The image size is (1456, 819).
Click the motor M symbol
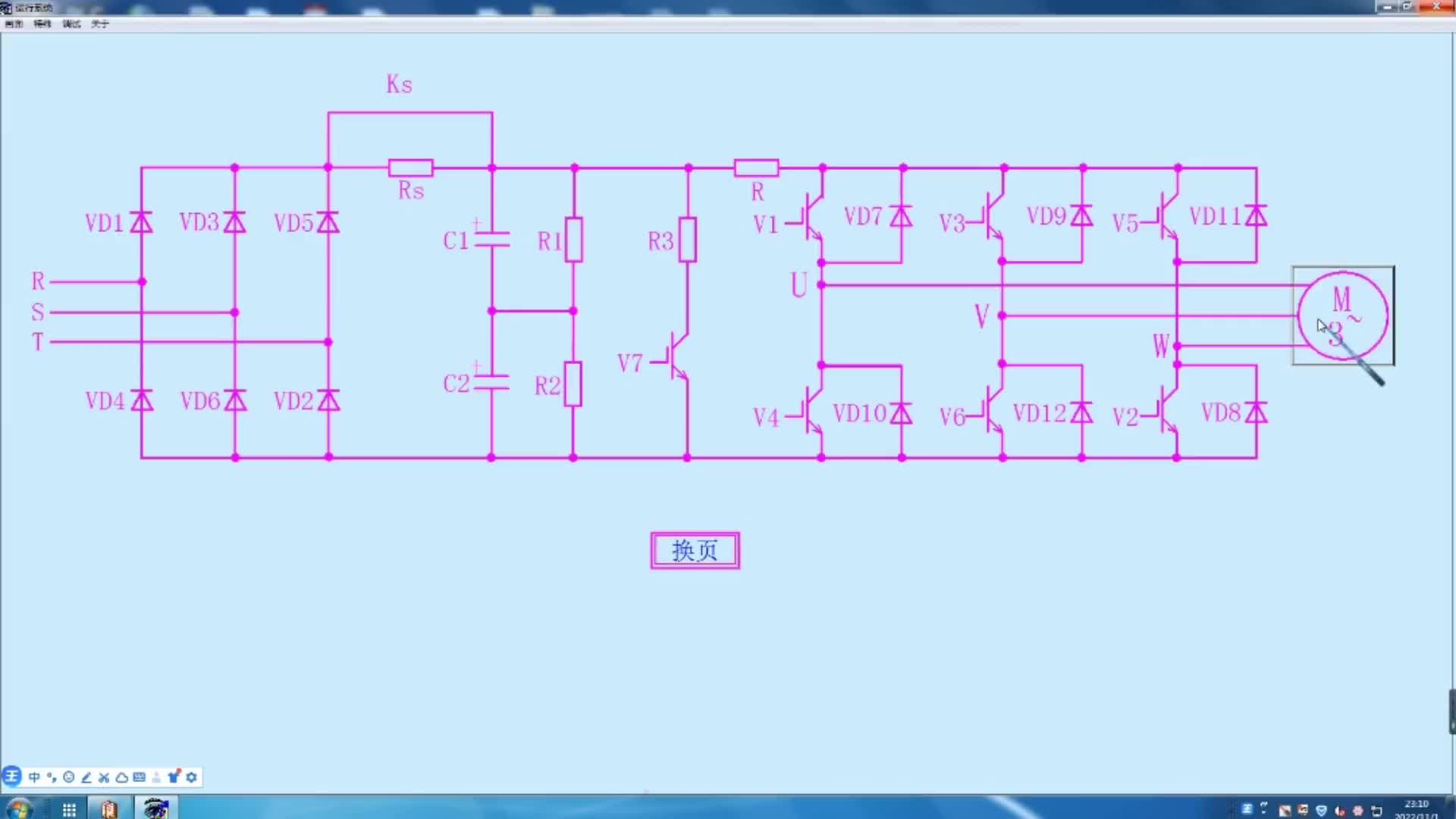[x=1343, y=315]
